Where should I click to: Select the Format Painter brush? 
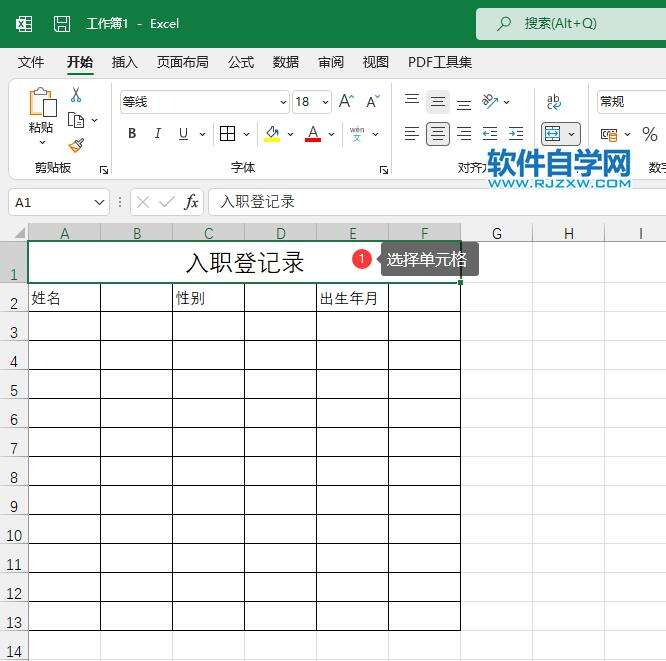pyautogui.click(x=76, y=146)
